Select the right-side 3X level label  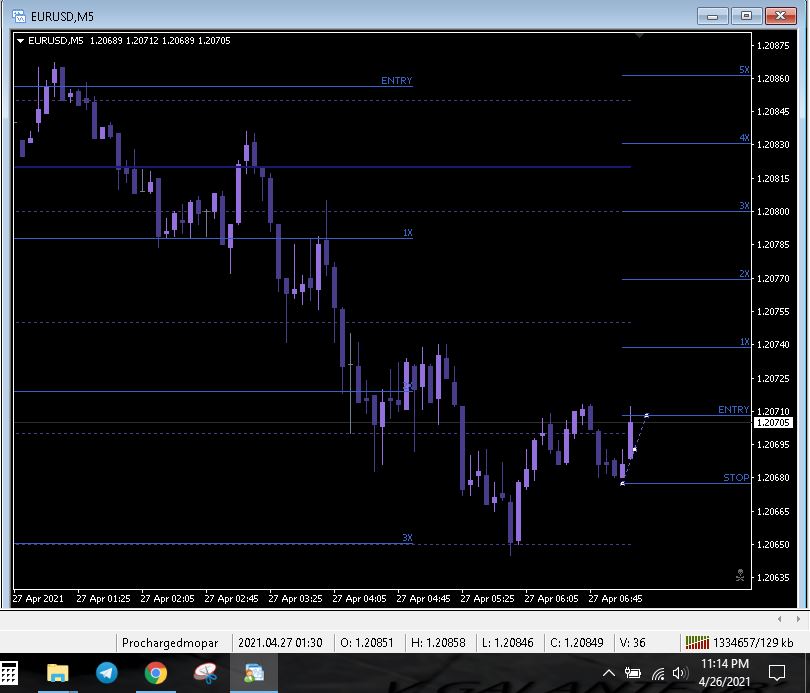pyautogui.click(x=744, y=206)
